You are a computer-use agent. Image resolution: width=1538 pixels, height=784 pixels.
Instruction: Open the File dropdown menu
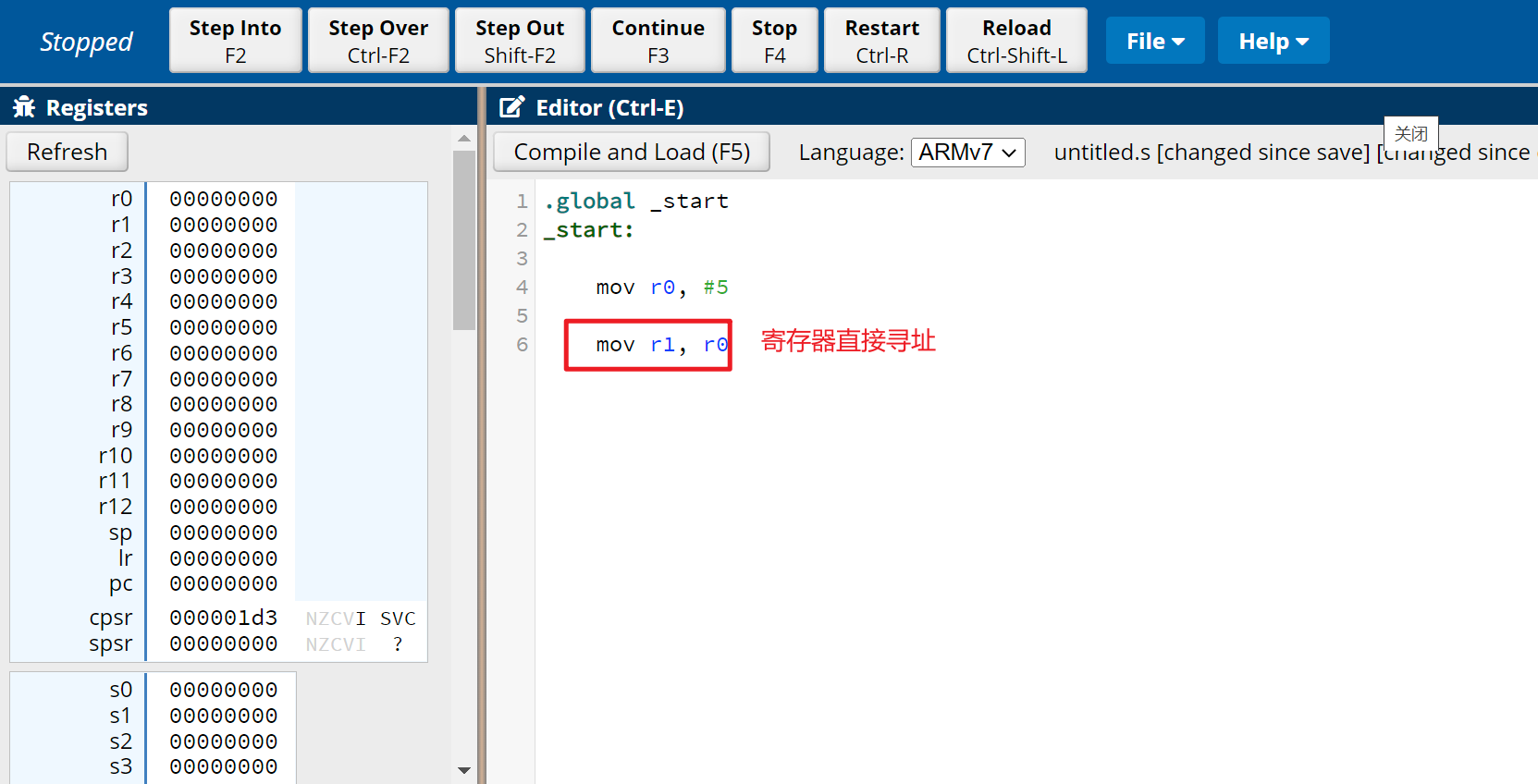point(1155,41)
